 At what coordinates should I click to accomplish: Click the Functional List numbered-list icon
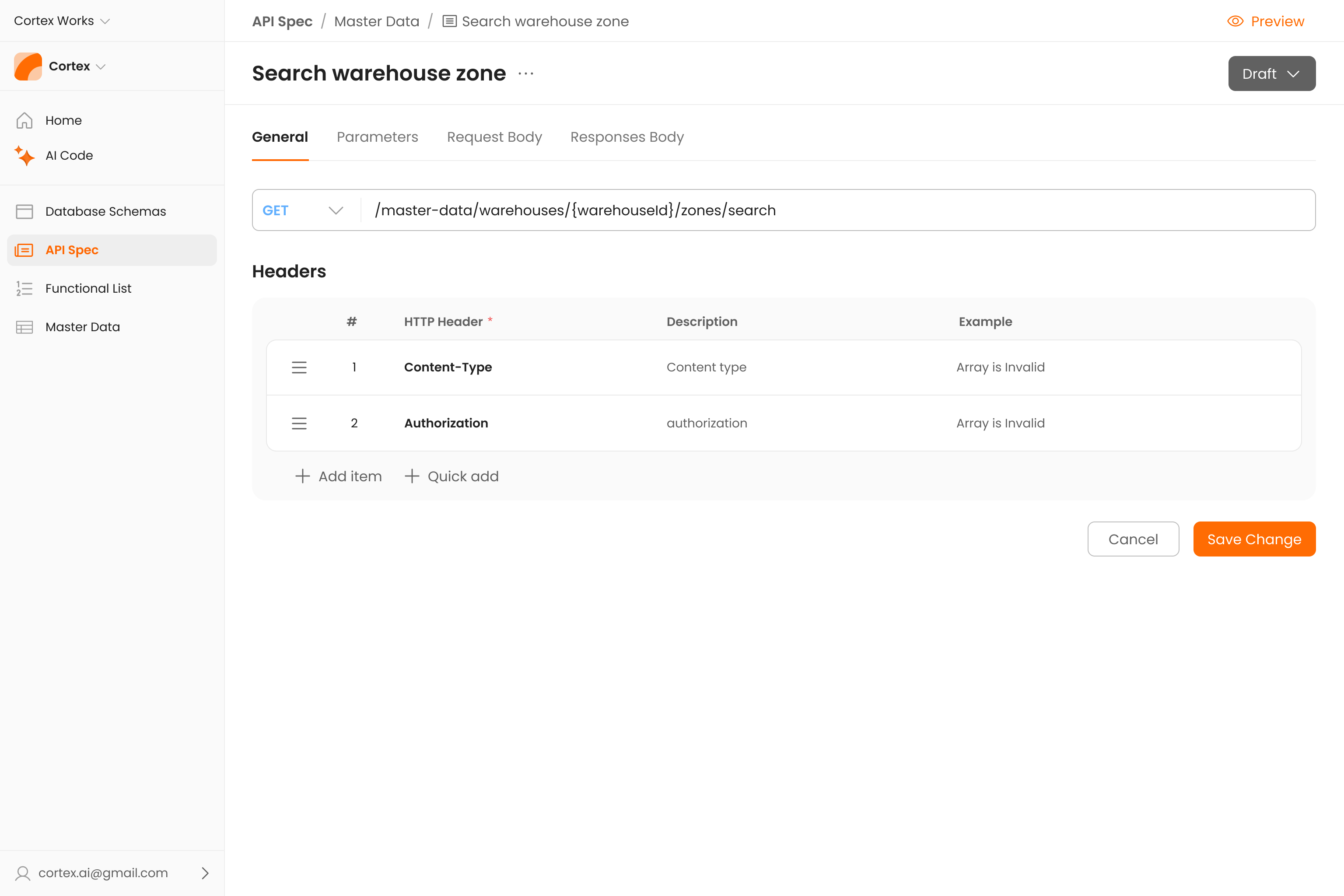pos(24,289)
